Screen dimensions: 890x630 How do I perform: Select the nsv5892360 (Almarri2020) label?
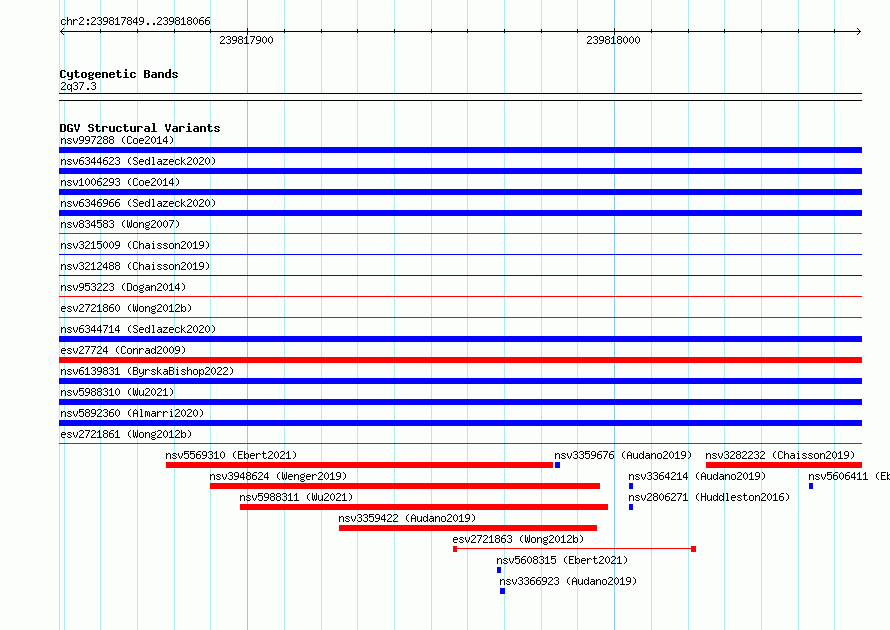pos(132,413)
